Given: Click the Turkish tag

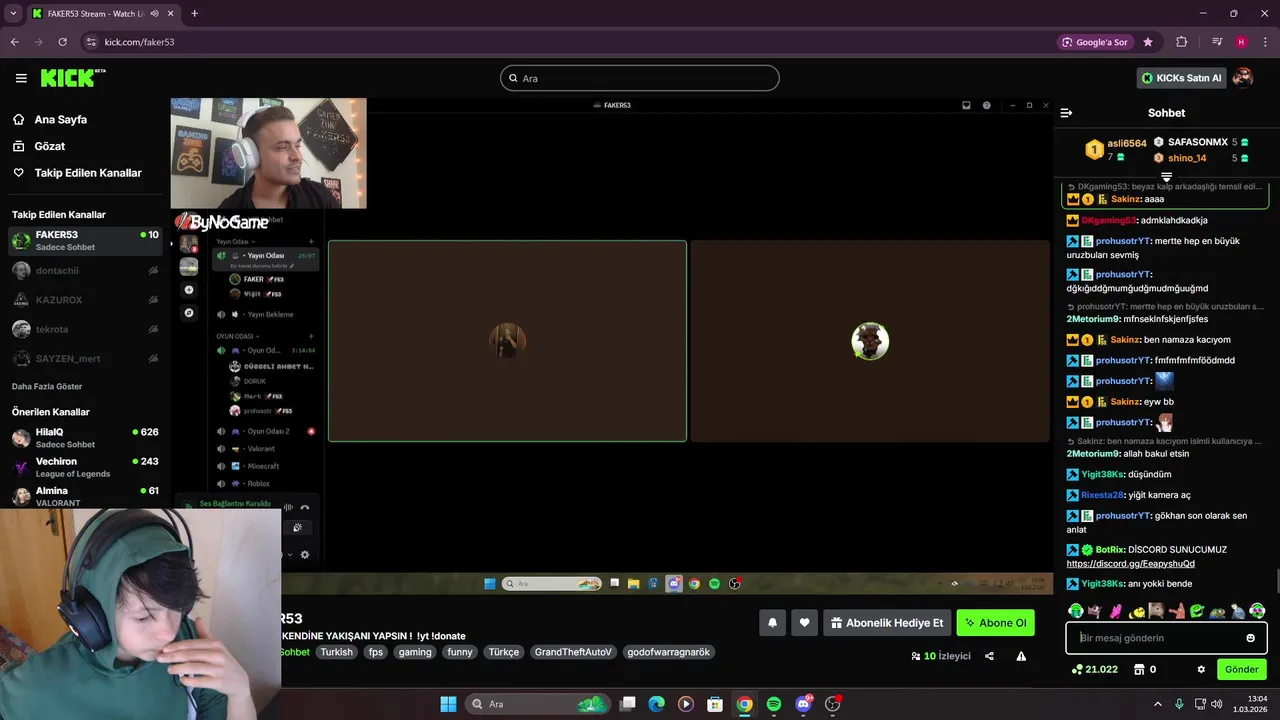Looking at the screenshot, I should pyautogui.click(x=337, y=652).
